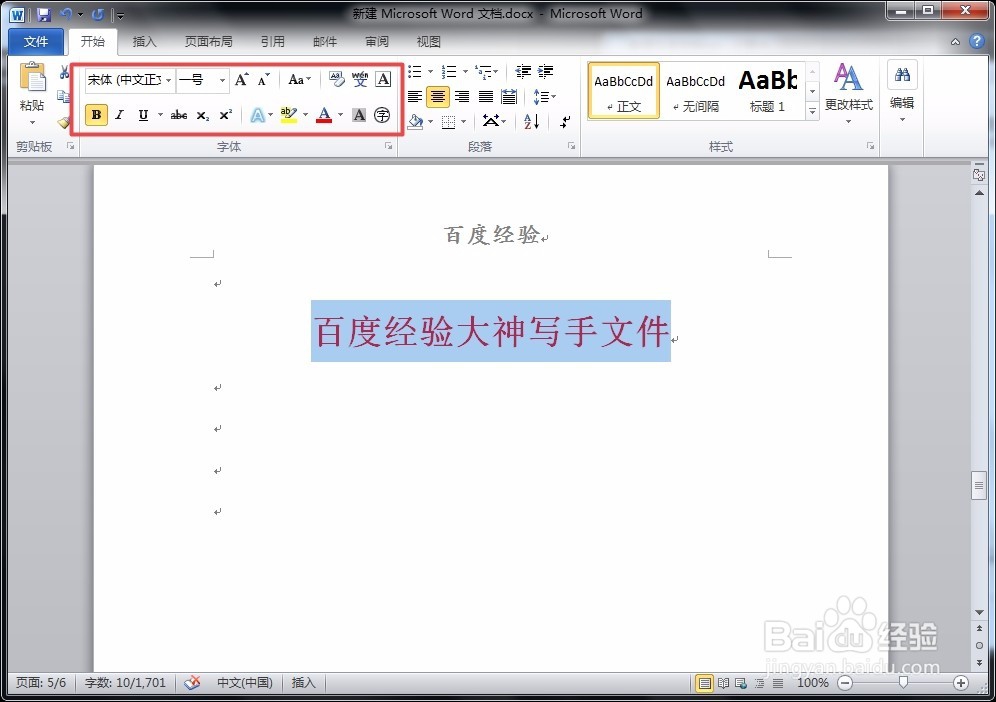
Task: Expand the styles gallery More arrow
Action: tap(812, 111)
